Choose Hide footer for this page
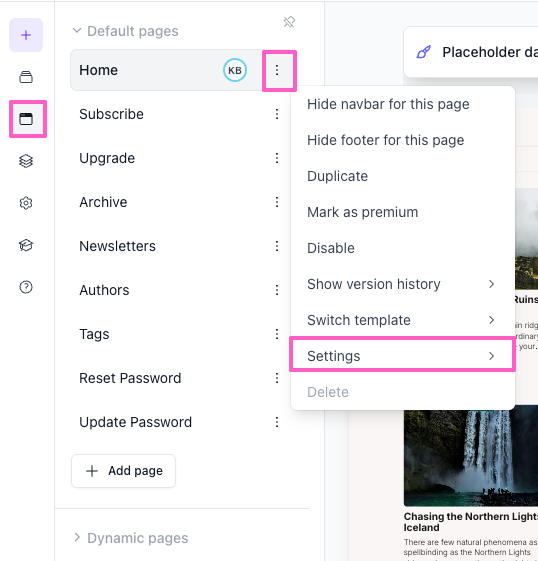 tap(403, 140)
